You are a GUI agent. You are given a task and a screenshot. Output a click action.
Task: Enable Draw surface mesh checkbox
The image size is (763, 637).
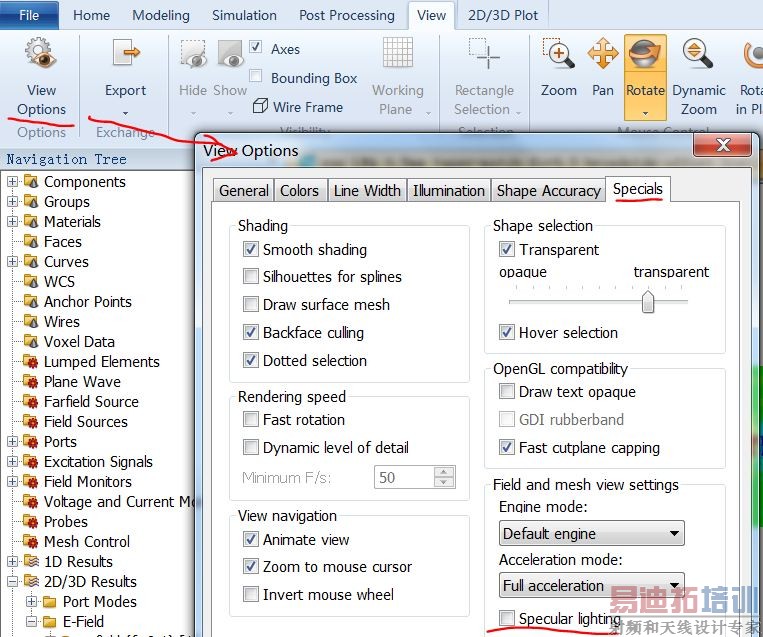point(251,304)
